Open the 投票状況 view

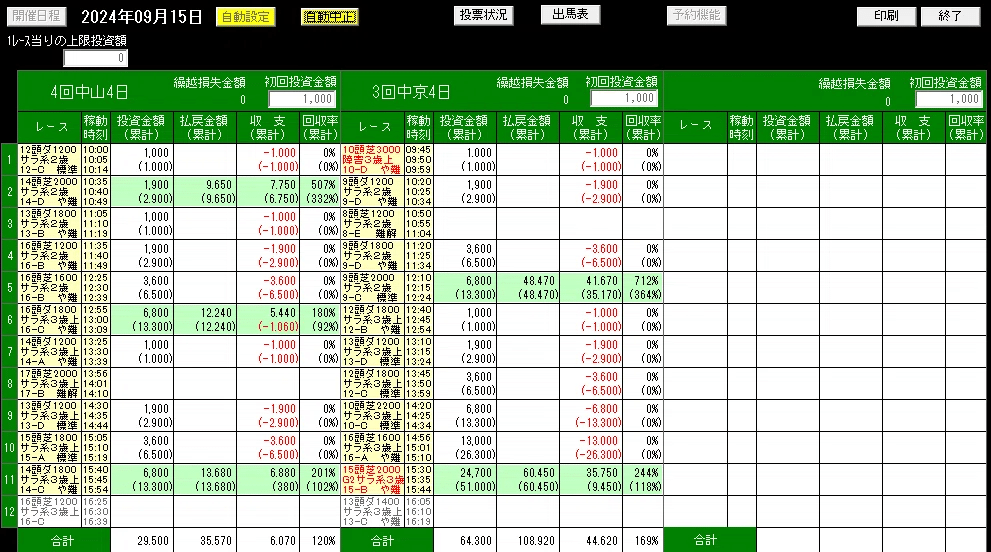click(x=483, y=16)
